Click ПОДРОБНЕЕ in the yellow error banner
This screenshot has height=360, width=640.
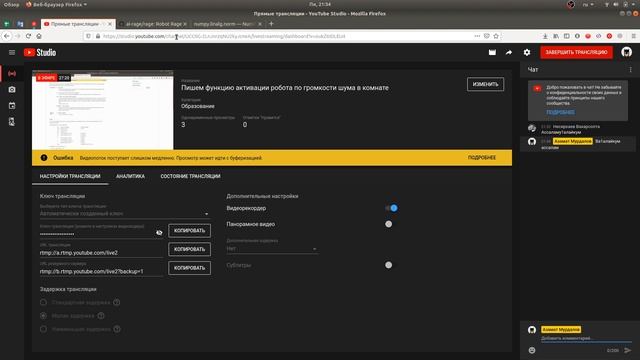click(x=482, y=158)
